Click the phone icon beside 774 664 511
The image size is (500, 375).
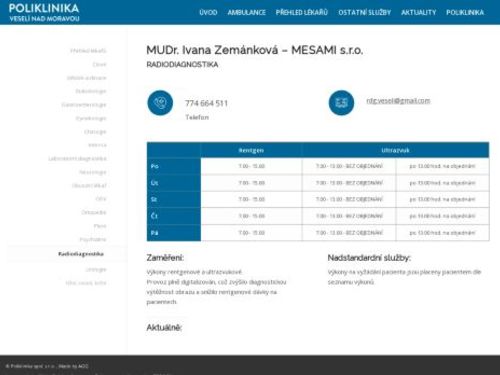tap(160, 103)
